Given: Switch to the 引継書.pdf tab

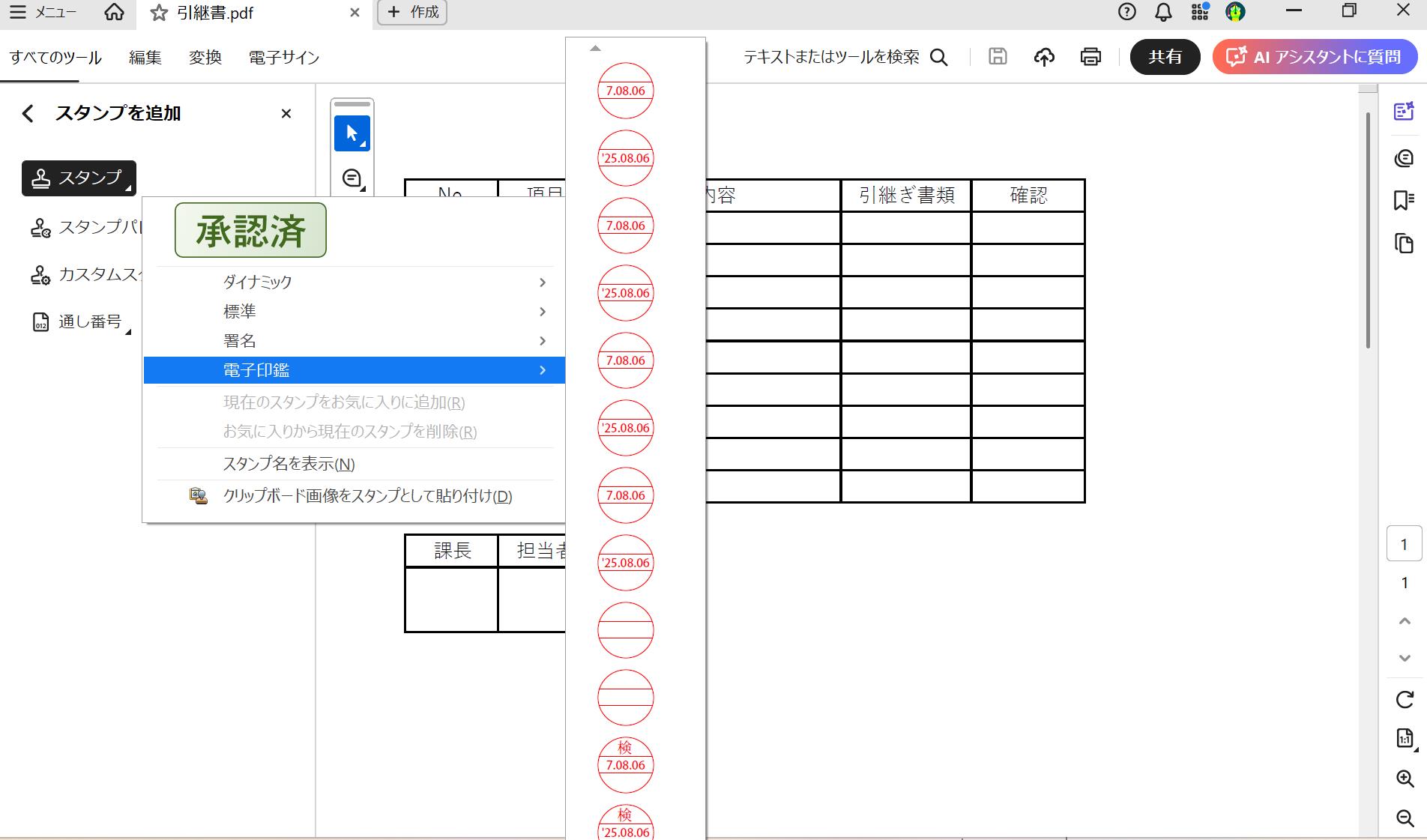Looking at the screenshot, I should [215, 13].
